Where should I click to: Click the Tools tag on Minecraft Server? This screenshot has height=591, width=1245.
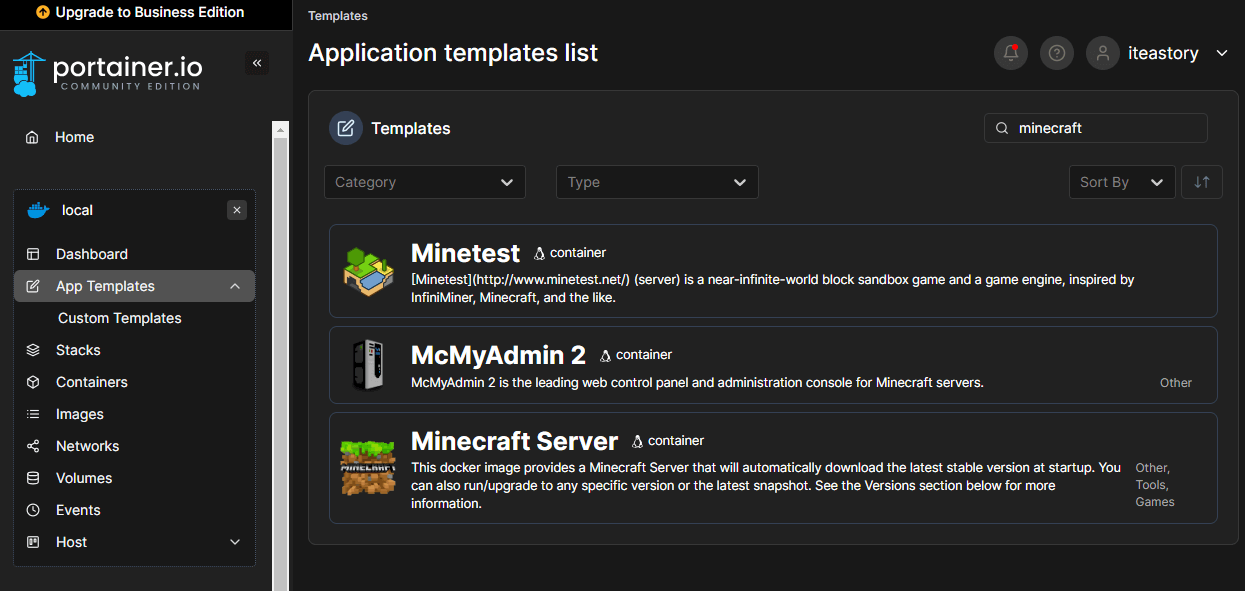(x=1152, y=485)
